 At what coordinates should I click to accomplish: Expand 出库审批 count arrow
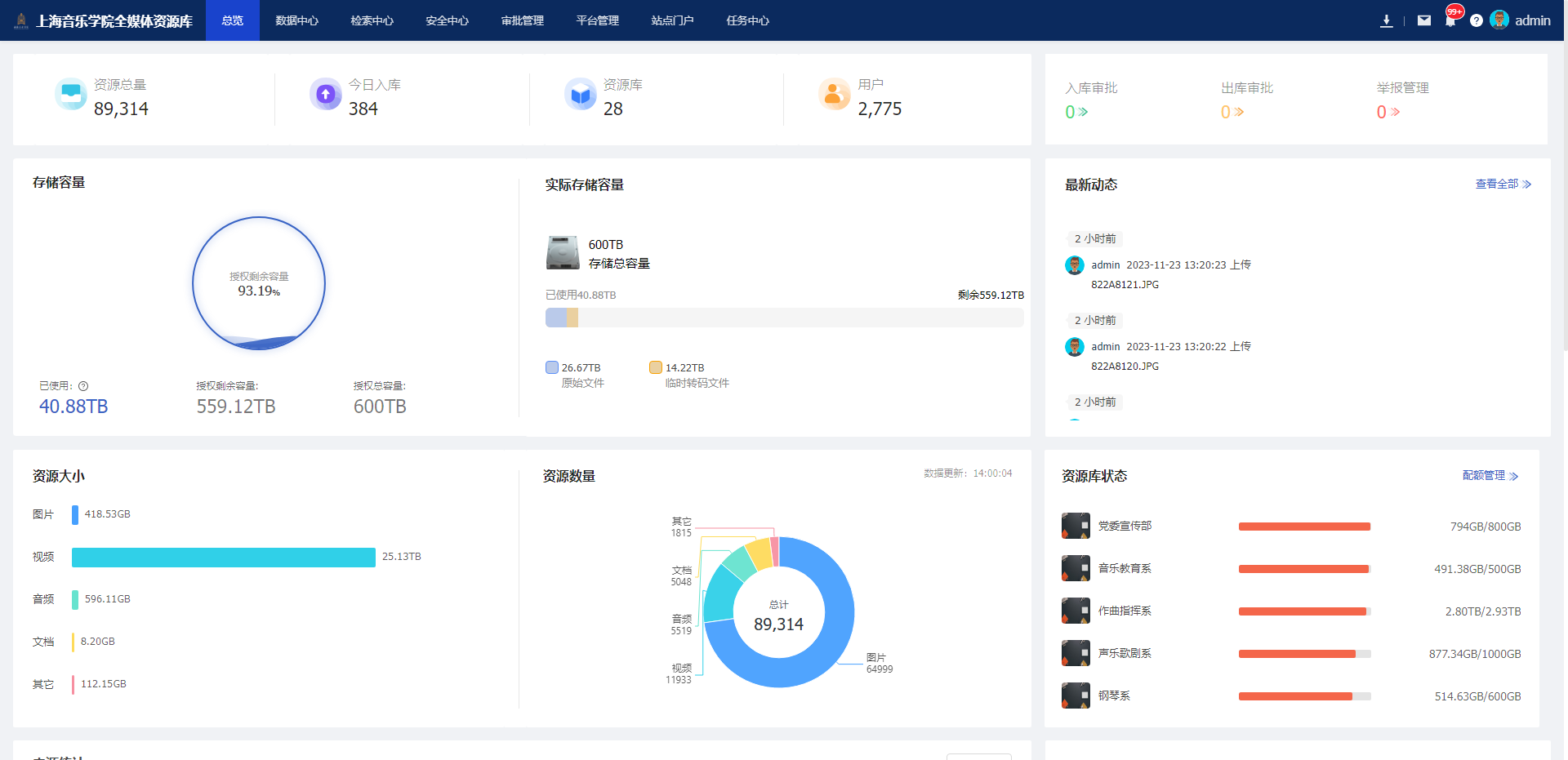tap(1239, 112)
